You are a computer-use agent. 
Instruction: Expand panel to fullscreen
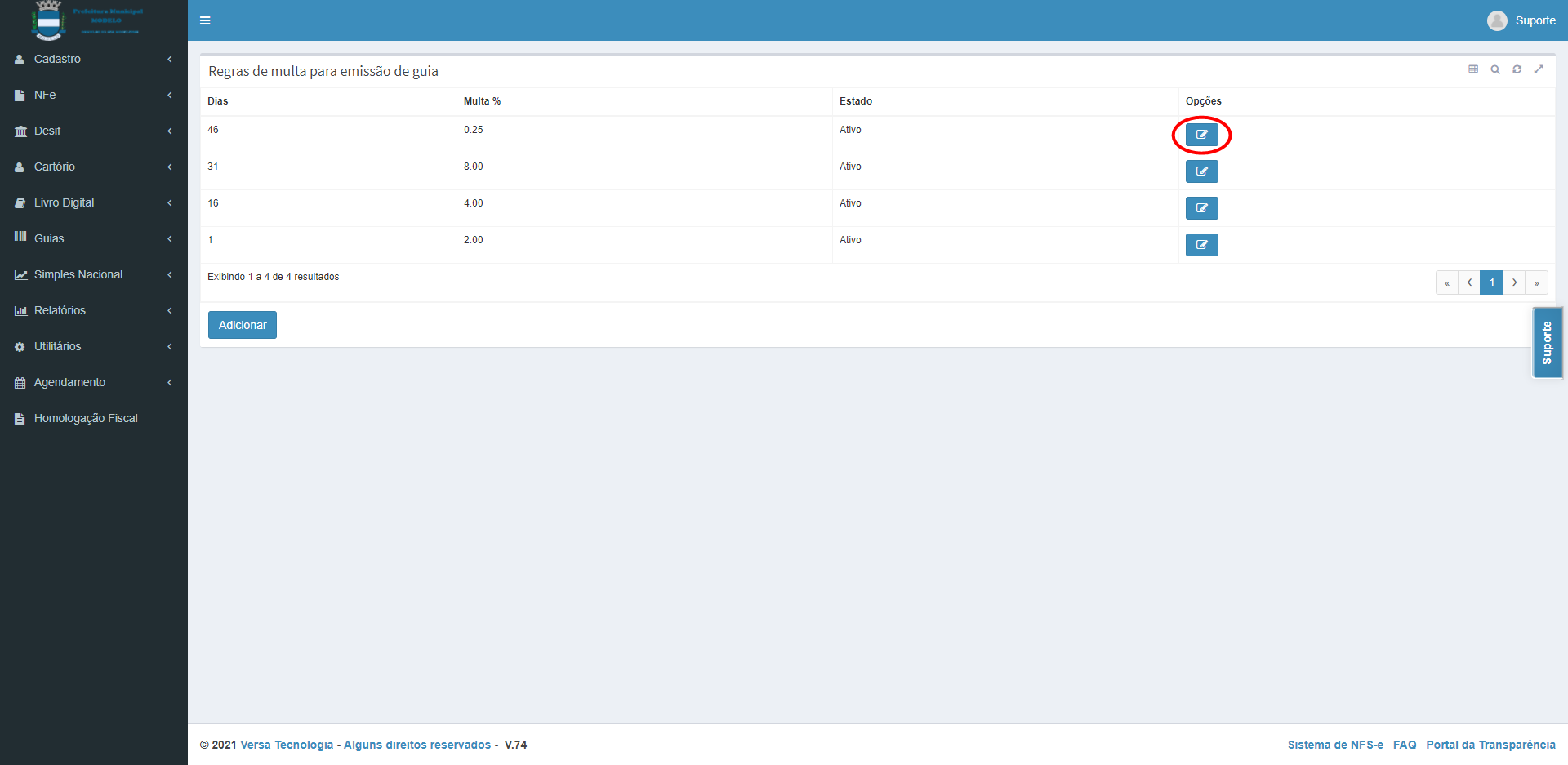[1539, 69]
